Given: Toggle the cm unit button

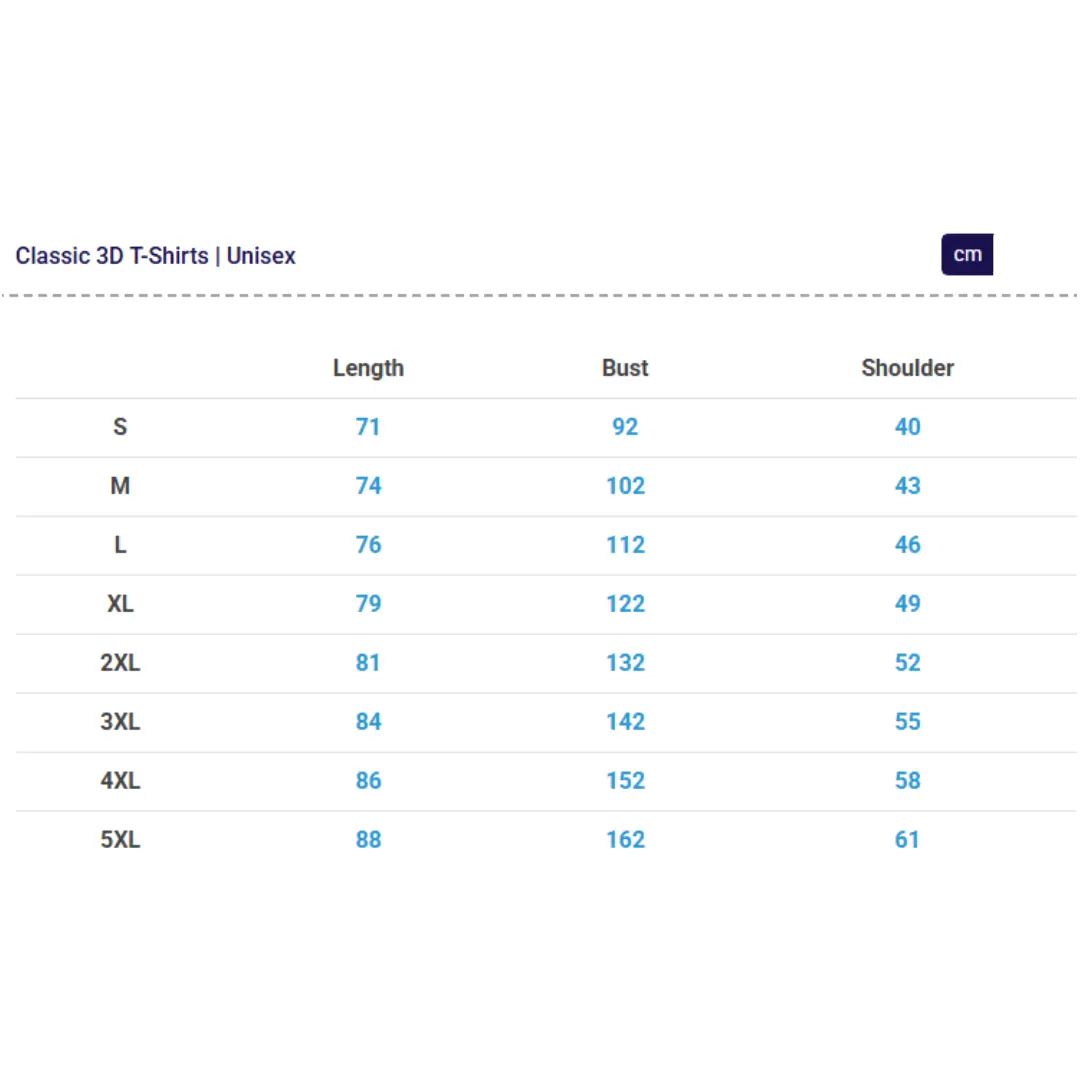Looking at the screenshot, I should click(x=966, y=254).
